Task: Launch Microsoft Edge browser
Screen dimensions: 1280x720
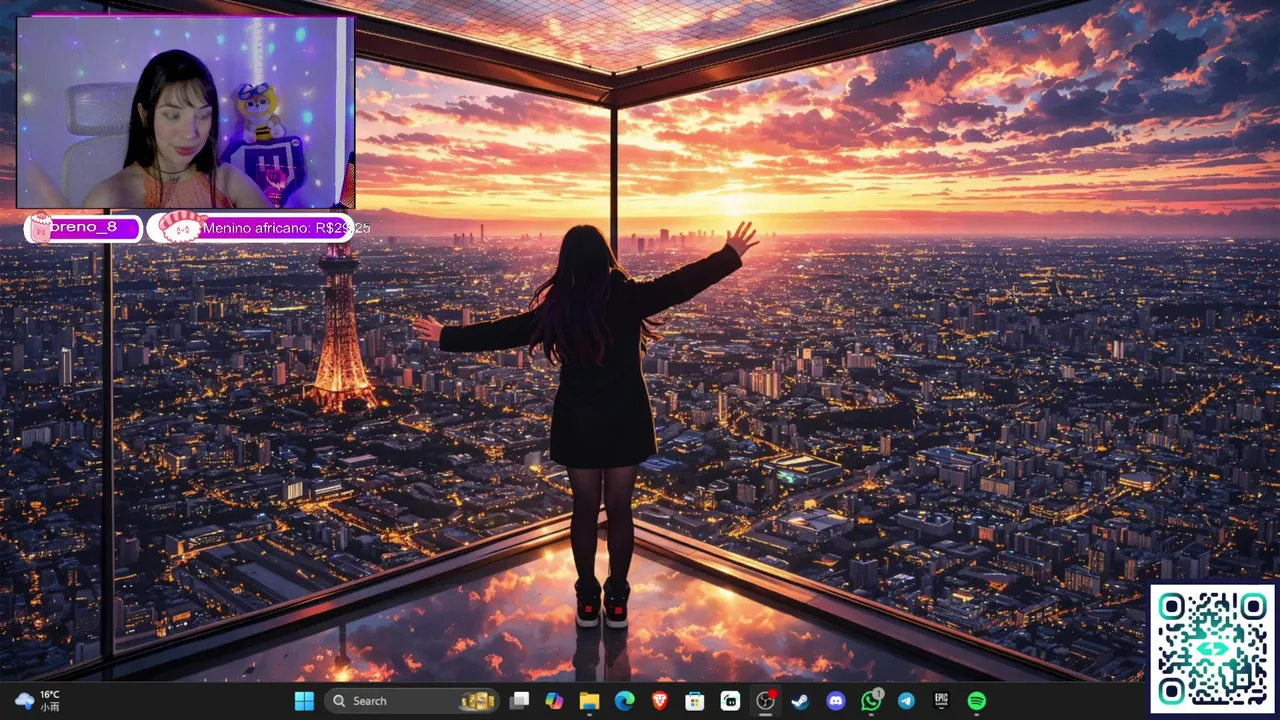Action: pyautogui.click(x=624, y=701)
